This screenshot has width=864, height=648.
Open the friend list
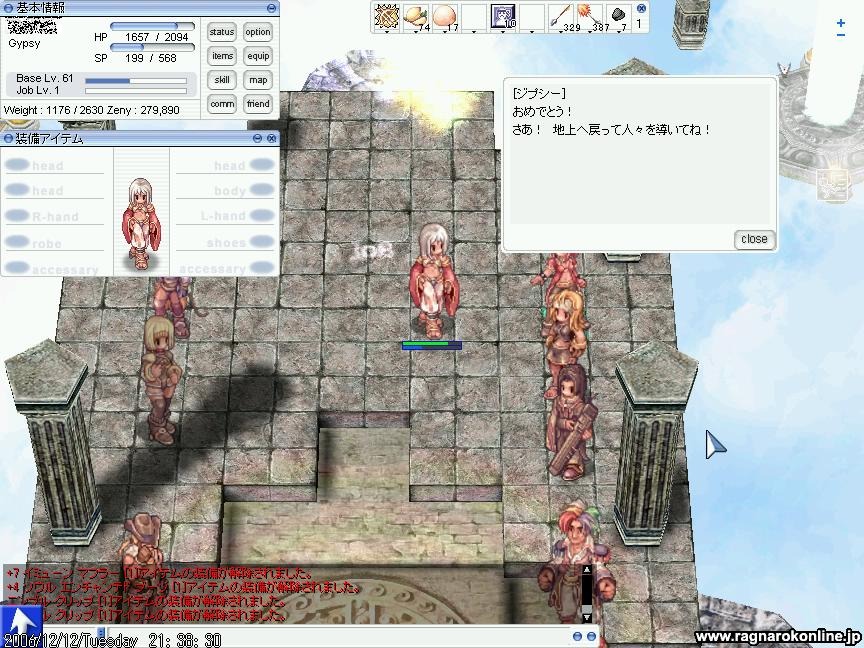pyautogui.click(x=258, y=104)
